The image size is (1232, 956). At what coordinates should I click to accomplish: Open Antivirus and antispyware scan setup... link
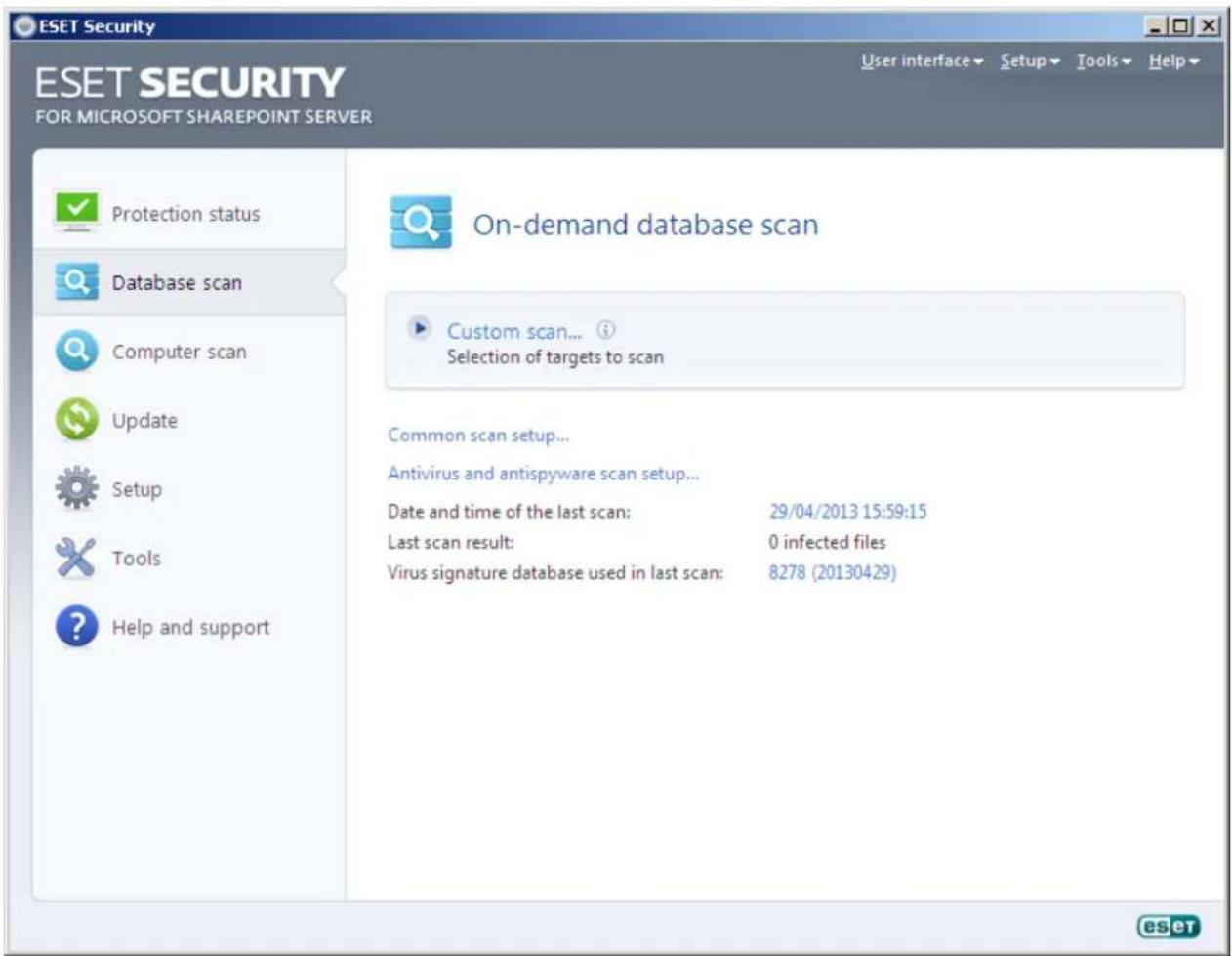[x=543, y=474]
